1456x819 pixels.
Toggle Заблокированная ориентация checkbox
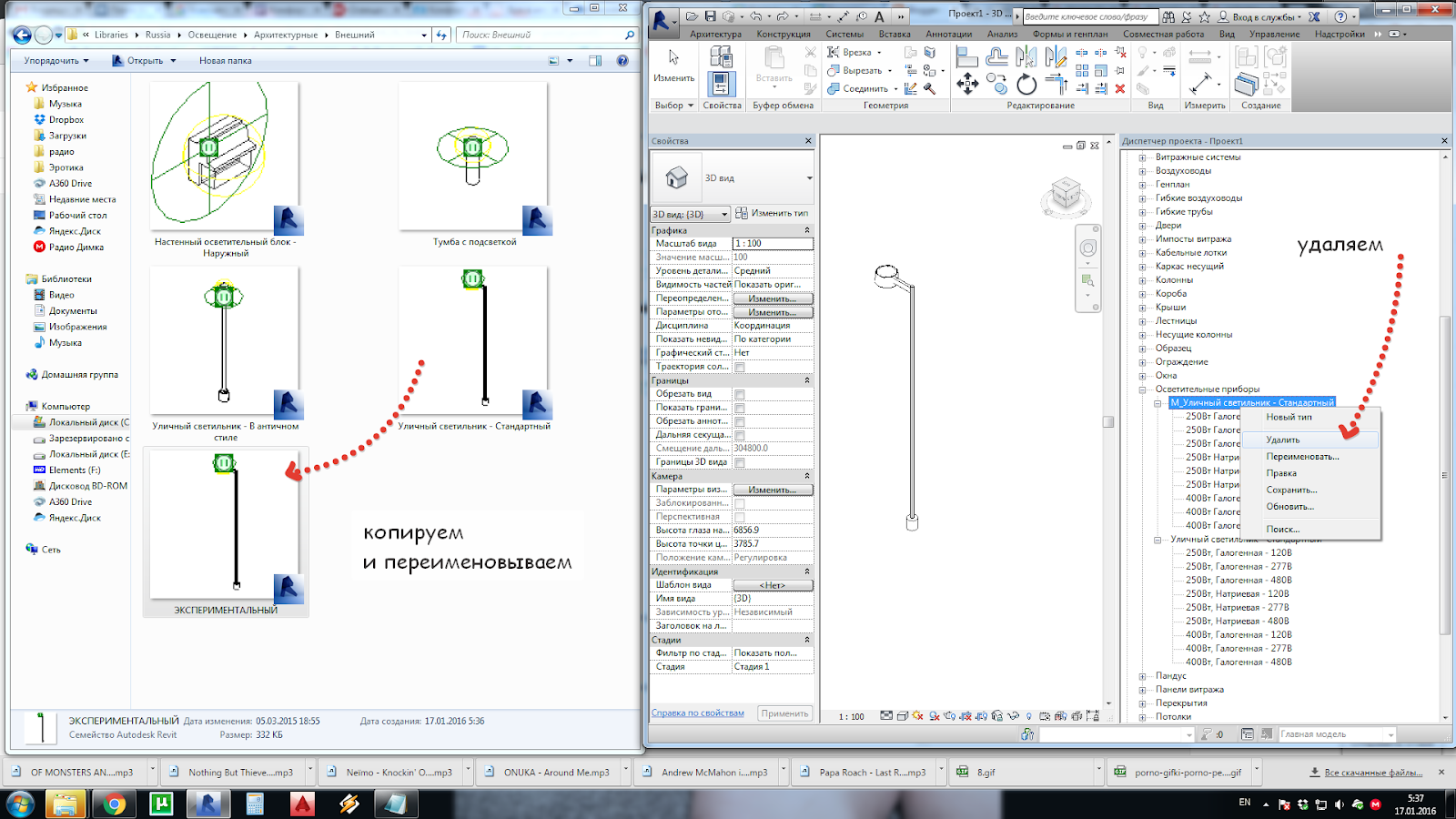click(740, 503)
